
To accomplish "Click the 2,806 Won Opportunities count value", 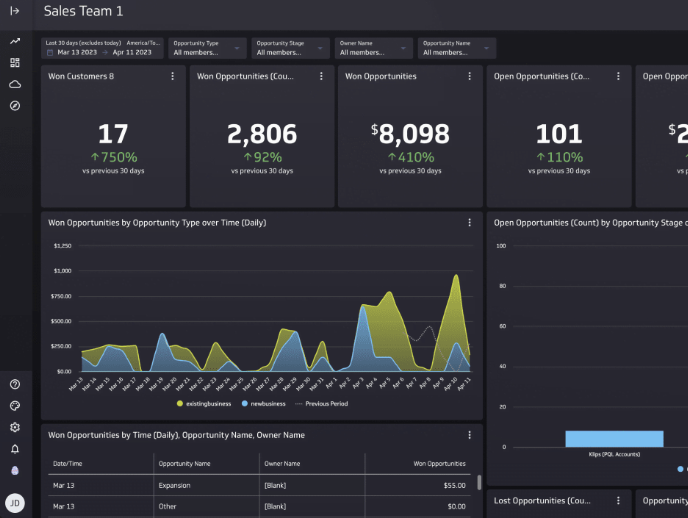I will [x=262, y=134].
